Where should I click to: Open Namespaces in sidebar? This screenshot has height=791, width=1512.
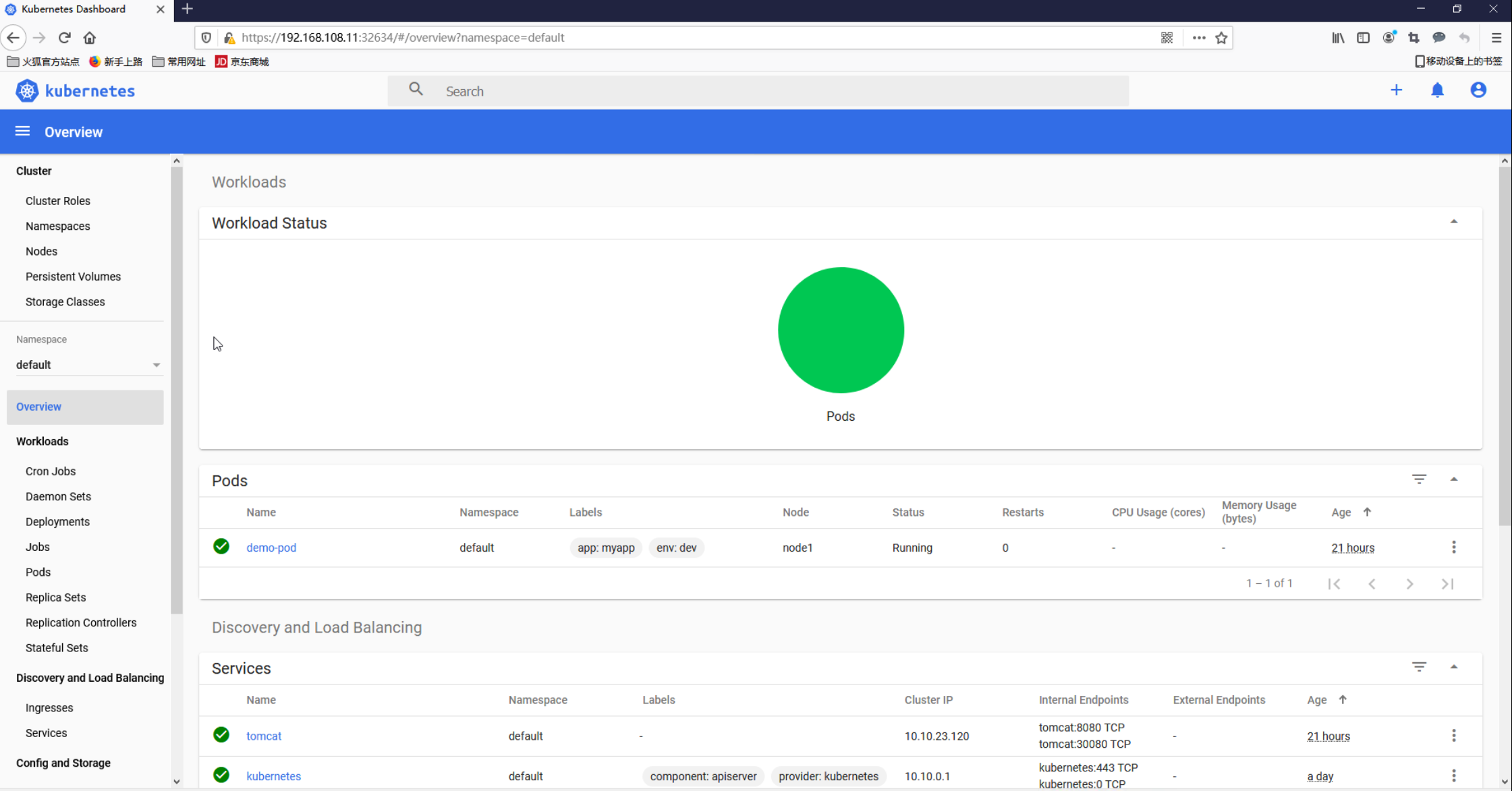point(58,226)
